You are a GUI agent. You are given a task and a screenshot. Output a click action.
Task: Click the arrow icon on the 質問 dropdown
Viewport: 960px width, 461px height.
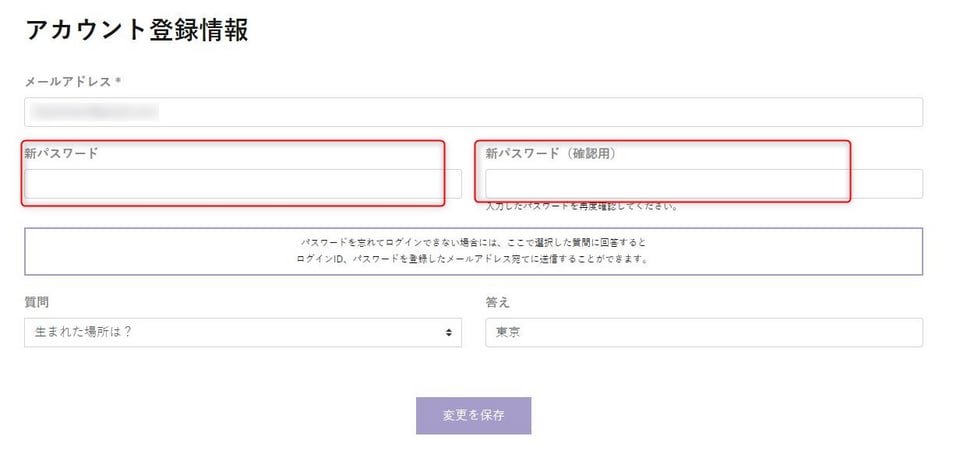449,332
